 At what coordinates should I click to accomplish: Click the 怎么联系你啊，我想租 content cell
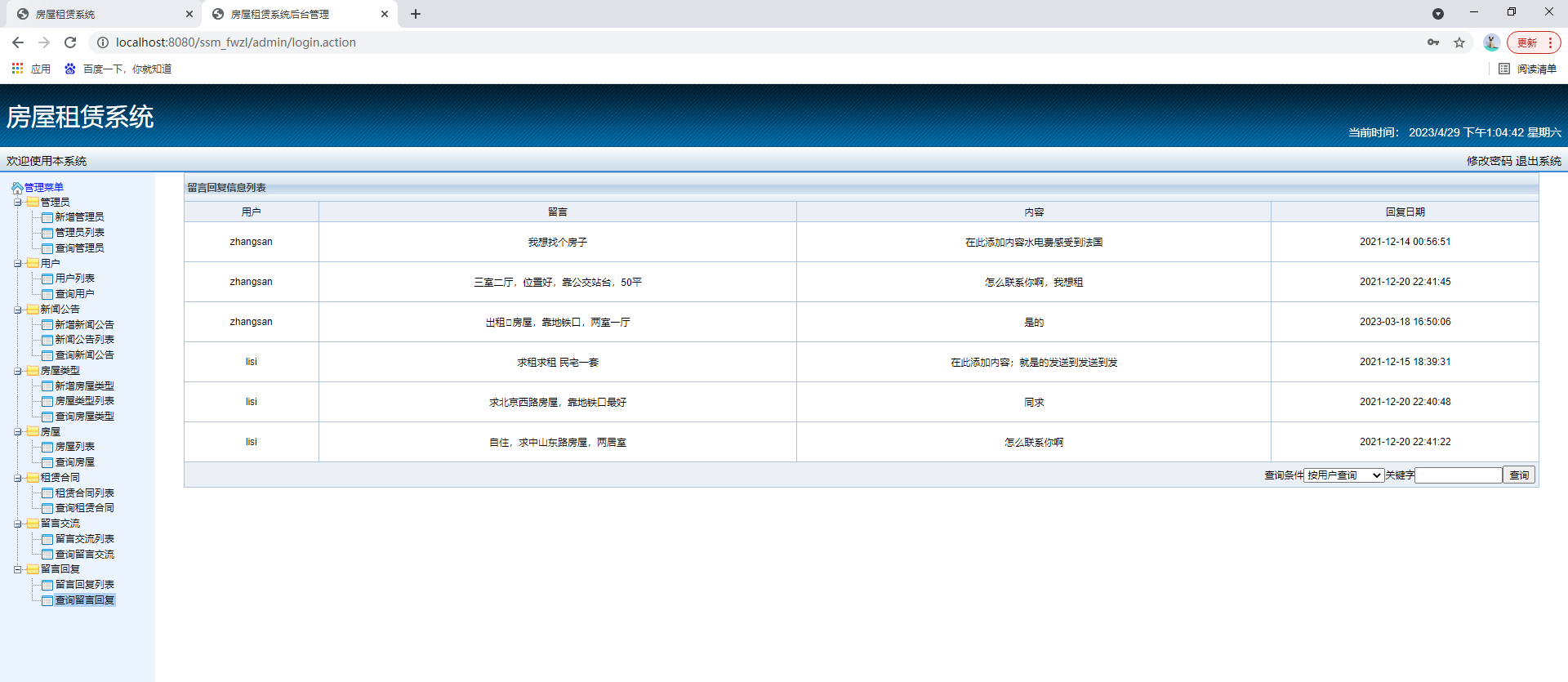click(x=1034, y=283)
